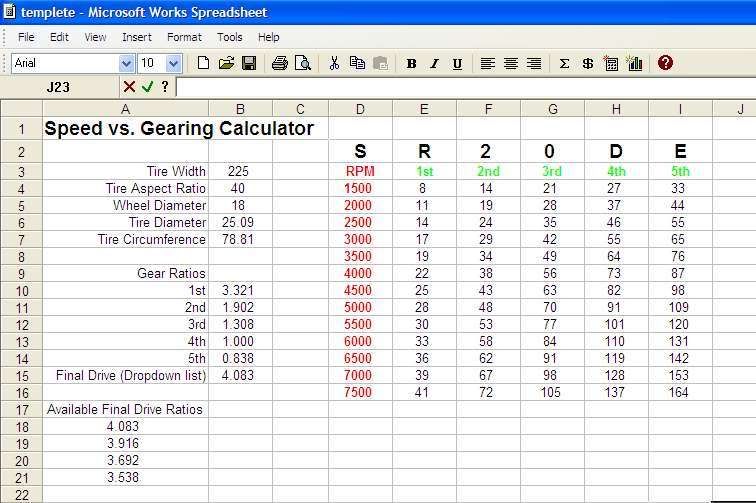756x503 pixels.
Task: Select the final drive ratio 3.916 cell
Action: click(125, 443)
